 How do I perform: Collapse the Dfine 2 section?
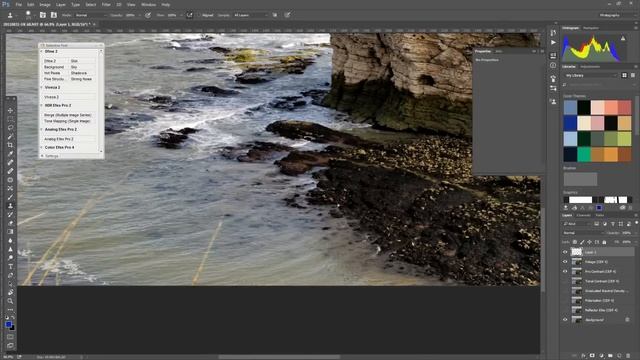pyautogui.click(x=41, y=51)
